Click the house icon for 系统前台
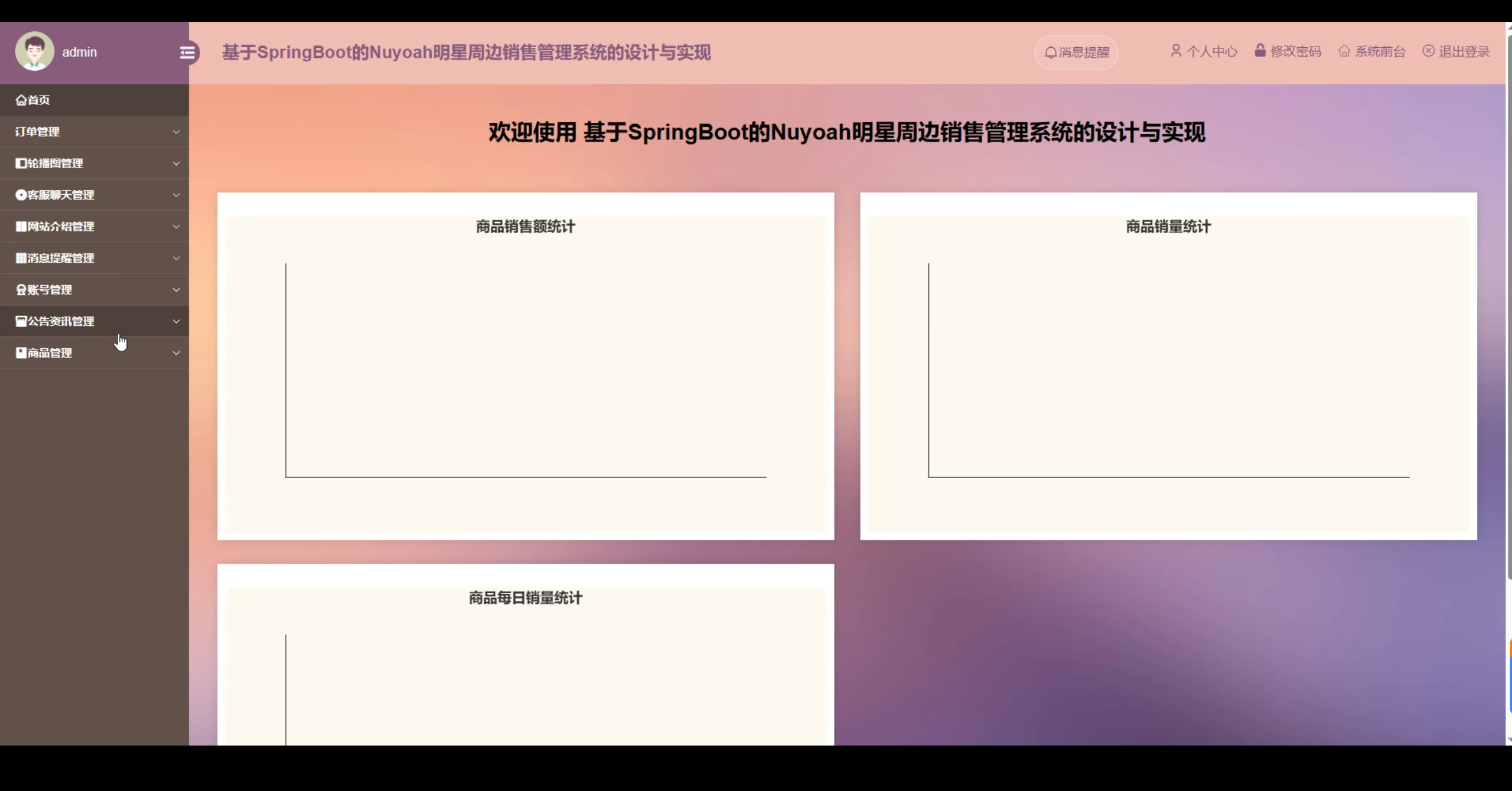 (x=1344, y=51)
